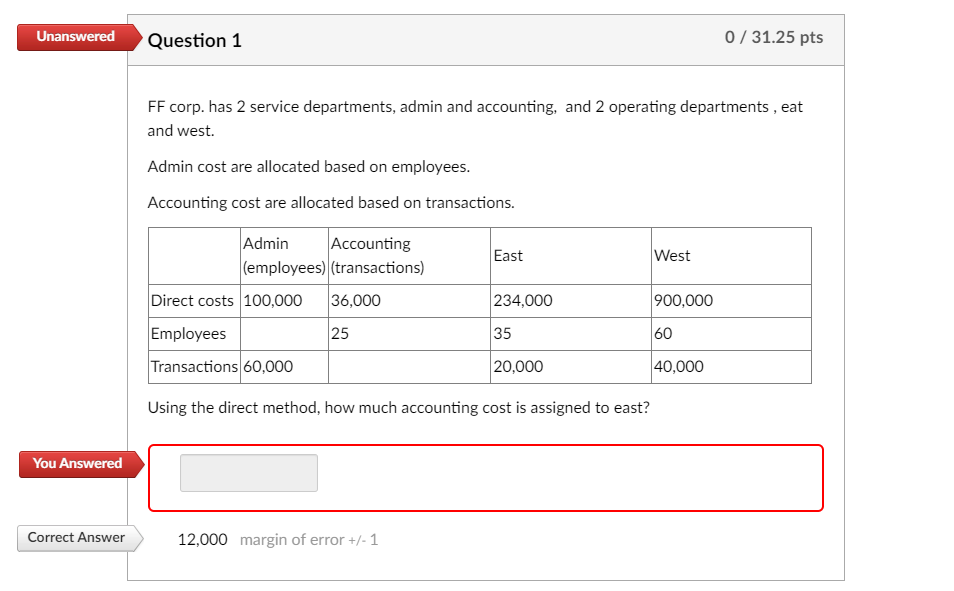The width and height of the screenshot is (954, 591).
Task: Click the 900,000 value for West direct costs
Action: [x=683, y=300]
